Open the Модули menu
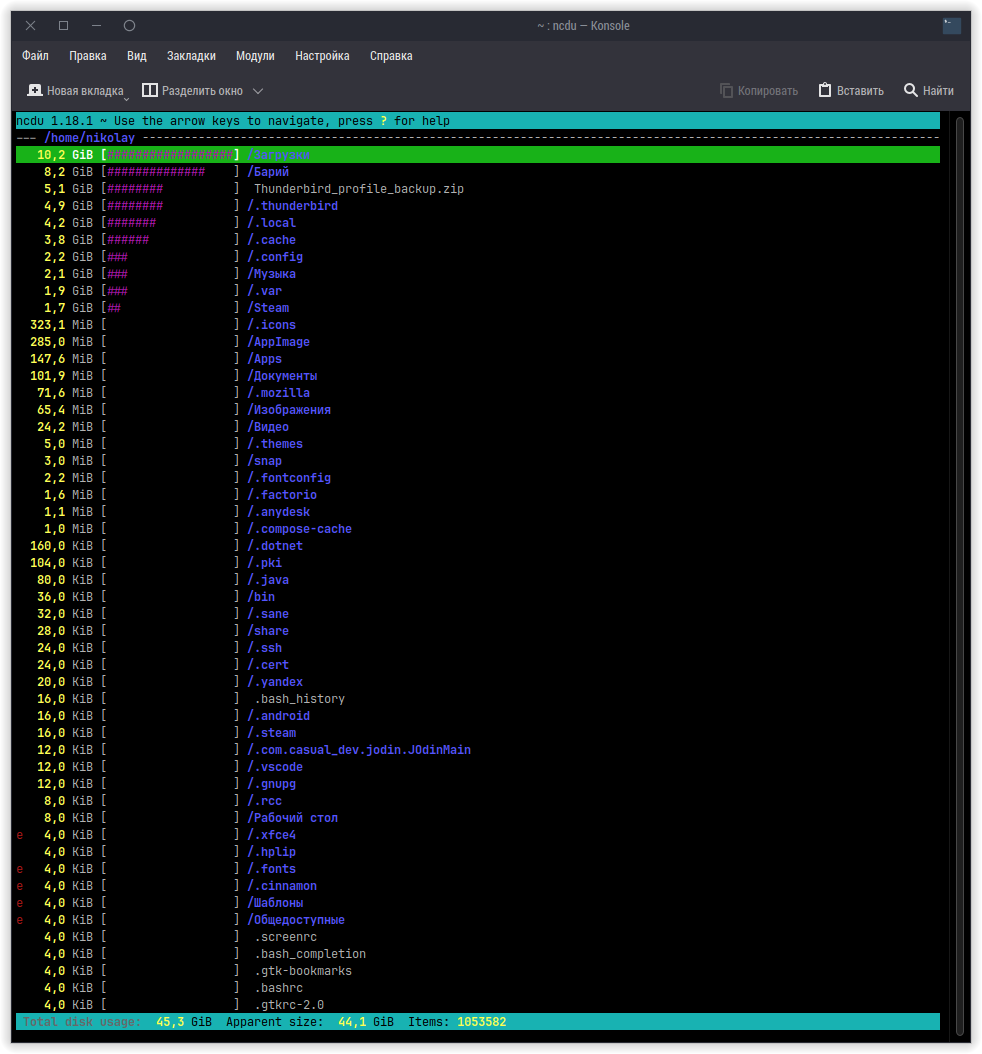Image resolution: width=982 pixels, height=1054 pixels. tap(255, 56)
